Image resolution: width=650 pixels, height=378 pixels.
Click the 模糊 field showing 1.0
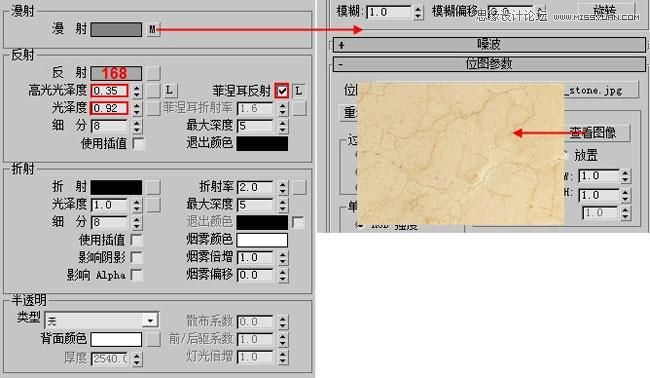[x=390, y=12]
